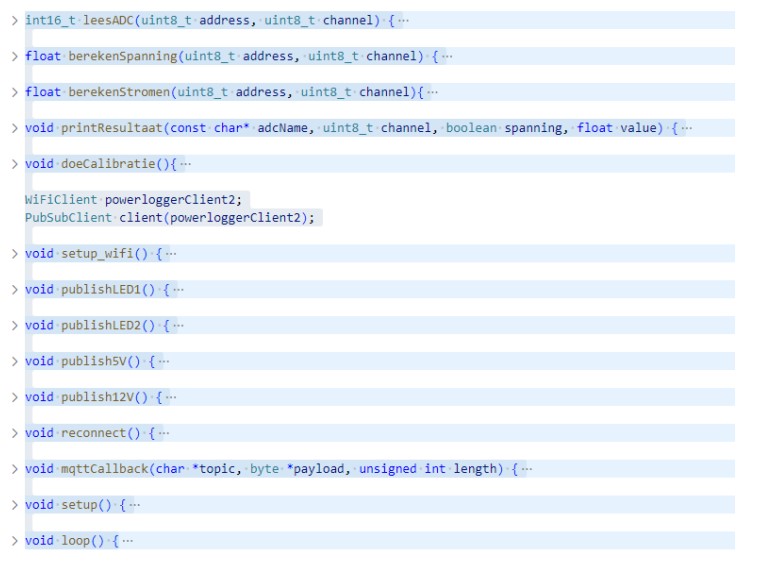758x563 pixels.
Task: Expand the setup_wifi function chevron
Action: click(x=14, y=254)
